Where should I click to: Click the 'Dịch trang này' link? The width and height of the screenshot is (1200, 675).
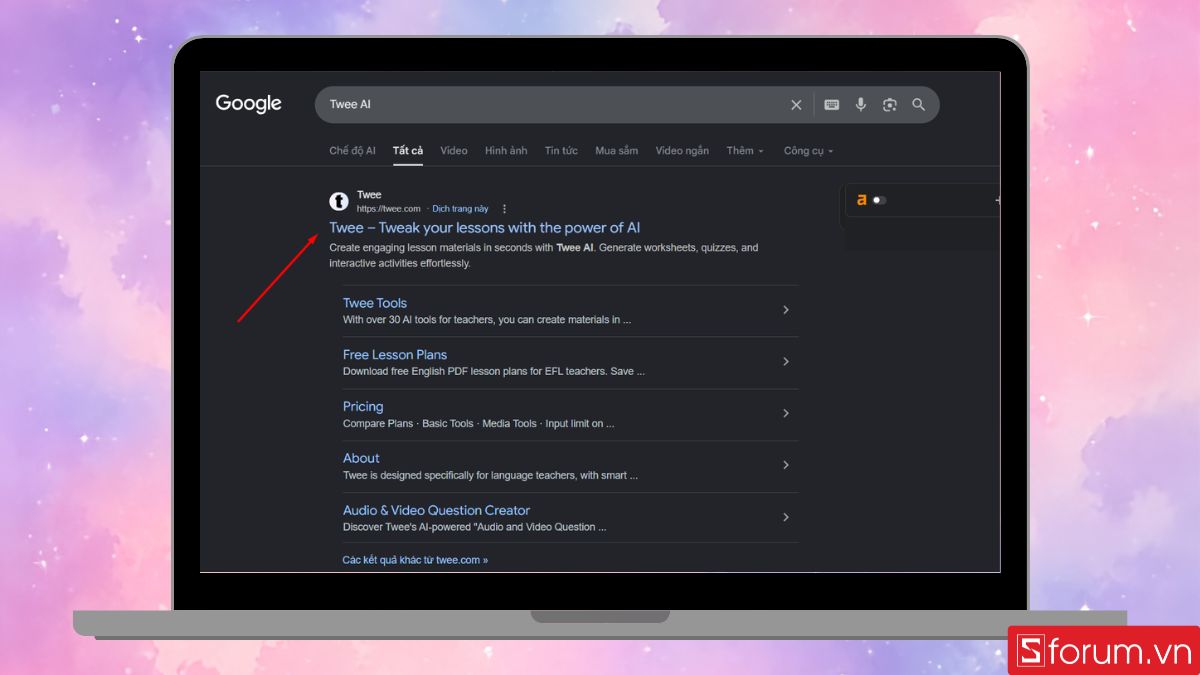tap(460, 209)
